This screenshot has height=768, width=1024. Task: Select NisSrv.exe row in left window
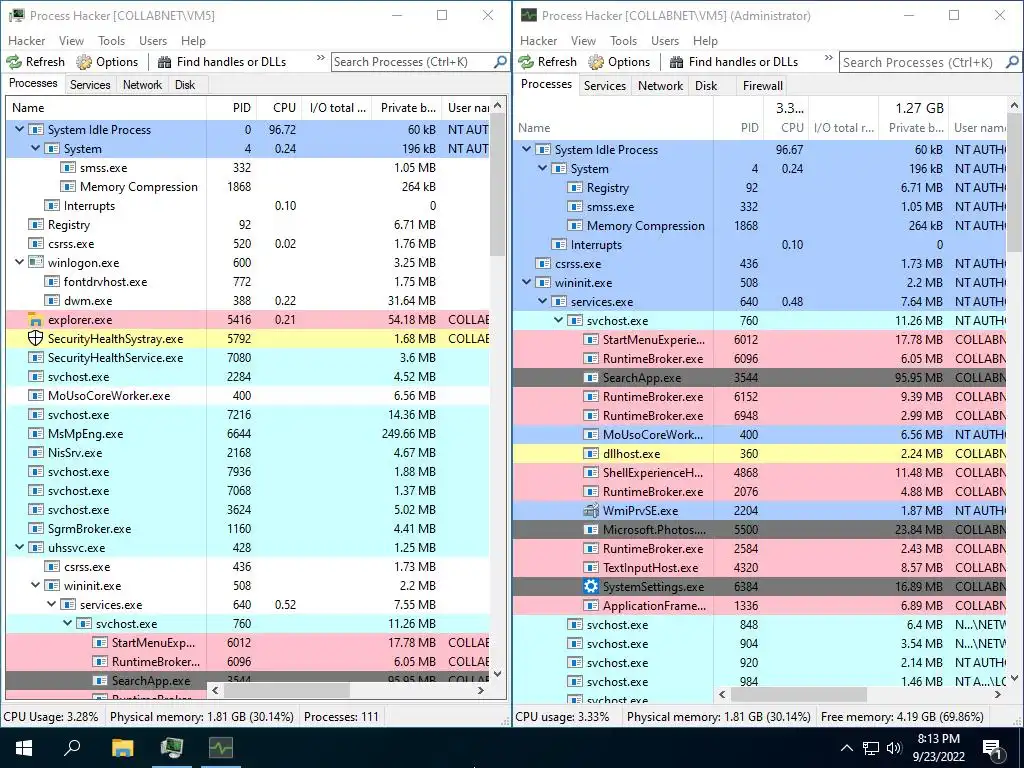248,453
